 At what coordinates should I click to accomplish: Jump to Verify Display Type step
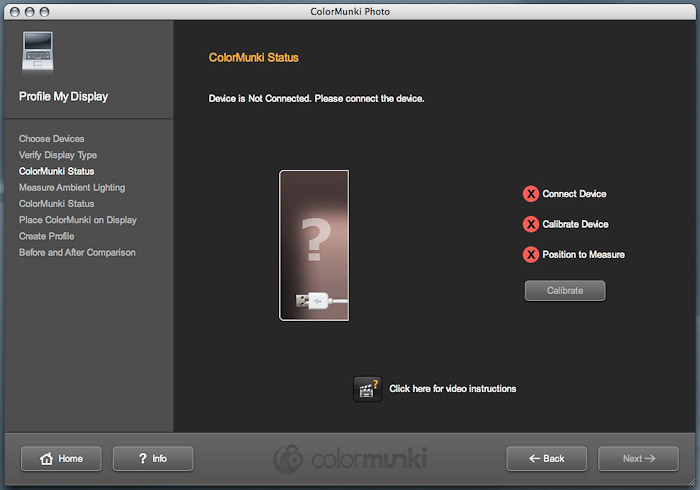point(58,155)
